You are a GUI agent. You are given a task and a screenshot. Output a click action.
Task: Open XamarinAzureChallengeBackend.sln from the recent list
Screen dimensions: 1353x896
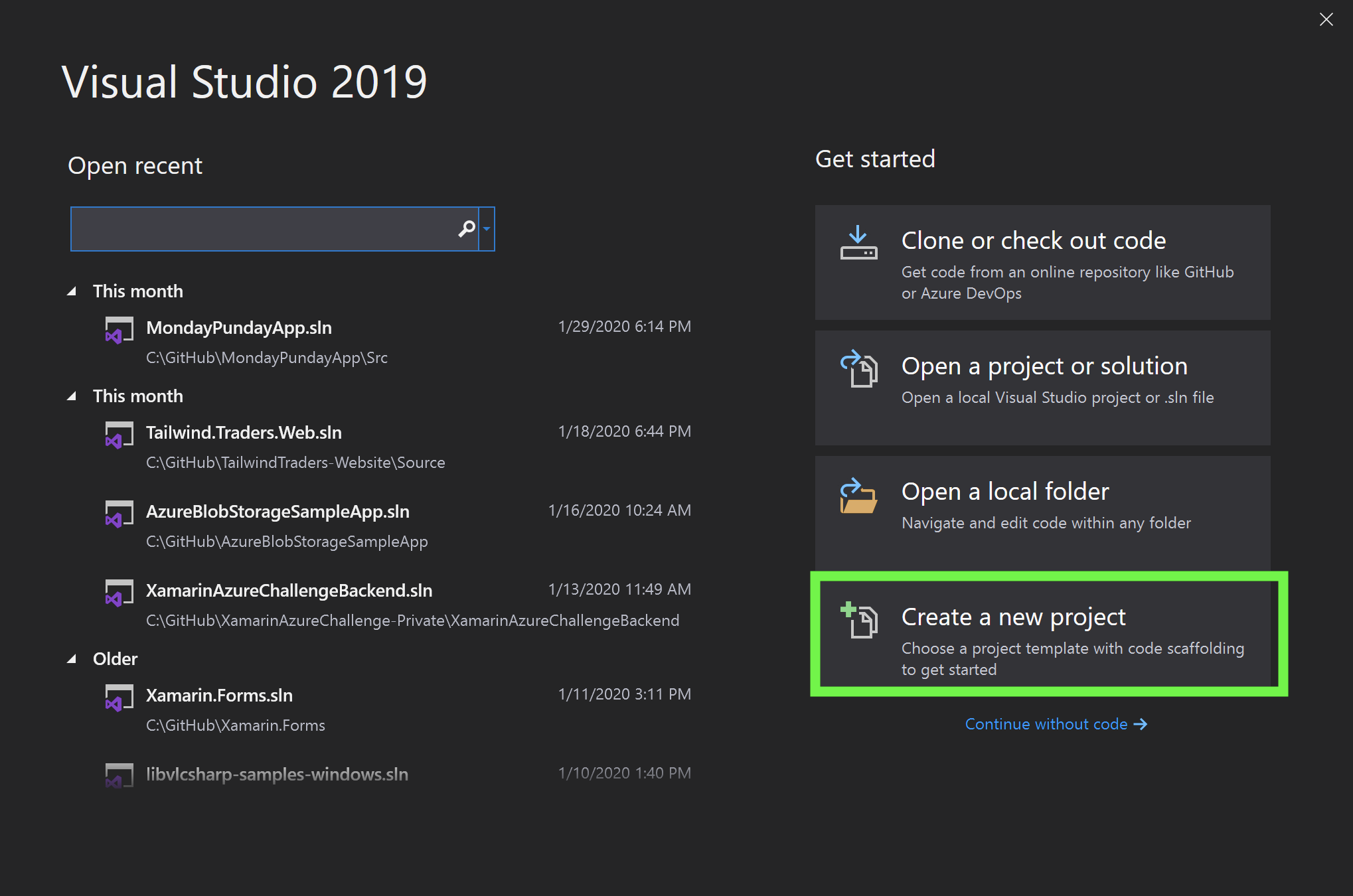(x=289, y=591)
